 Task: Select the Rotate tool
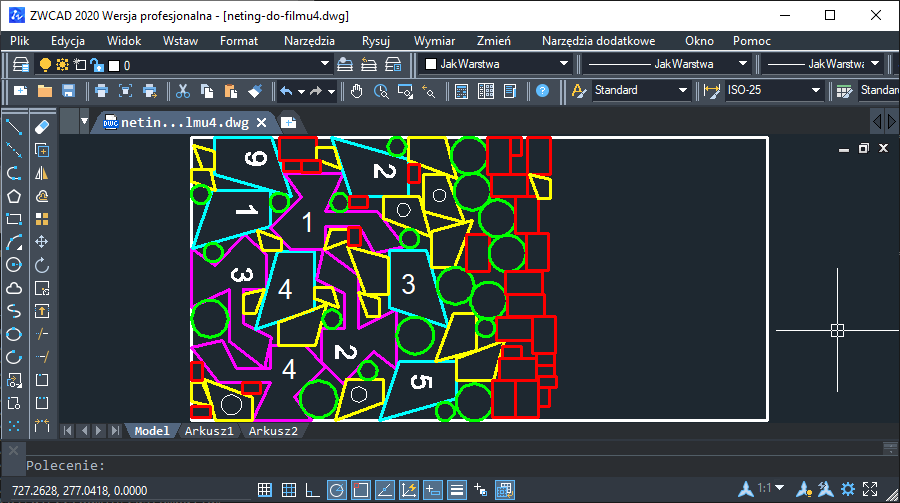click(x=42, y=265)
